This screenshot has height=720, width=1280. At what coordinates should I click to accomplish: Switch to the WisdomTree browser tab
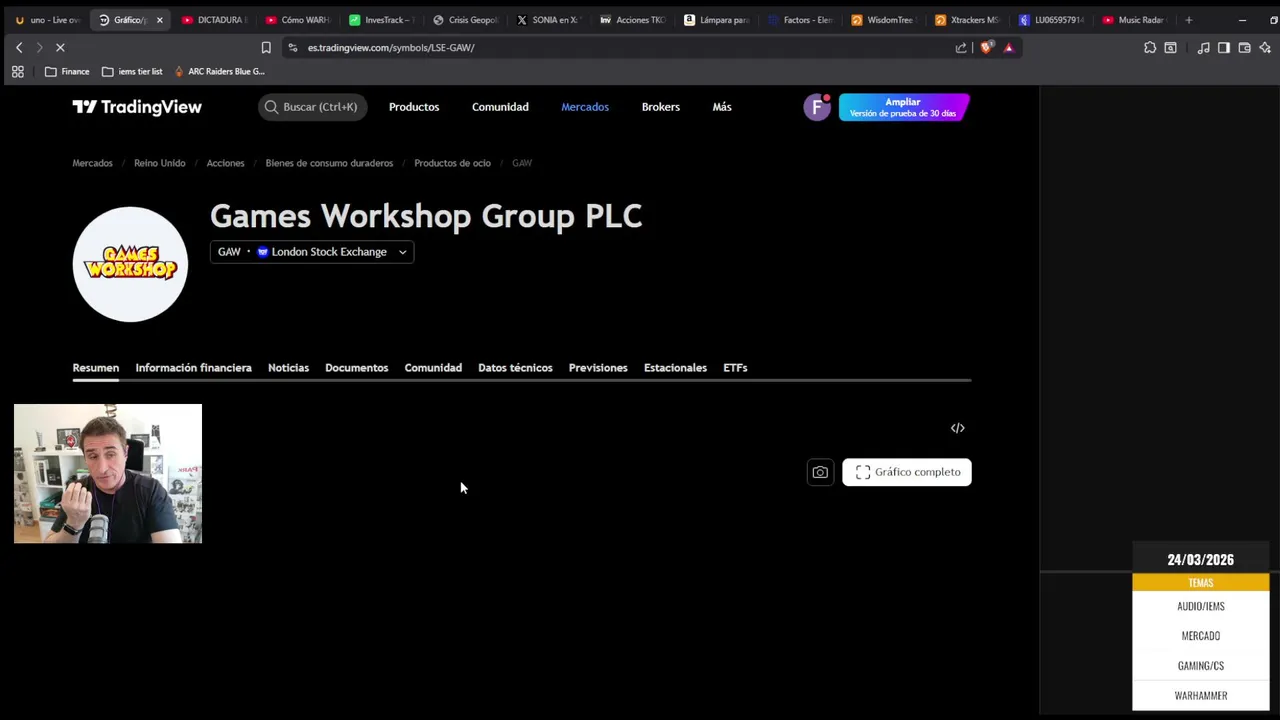[x=884, y=20]
